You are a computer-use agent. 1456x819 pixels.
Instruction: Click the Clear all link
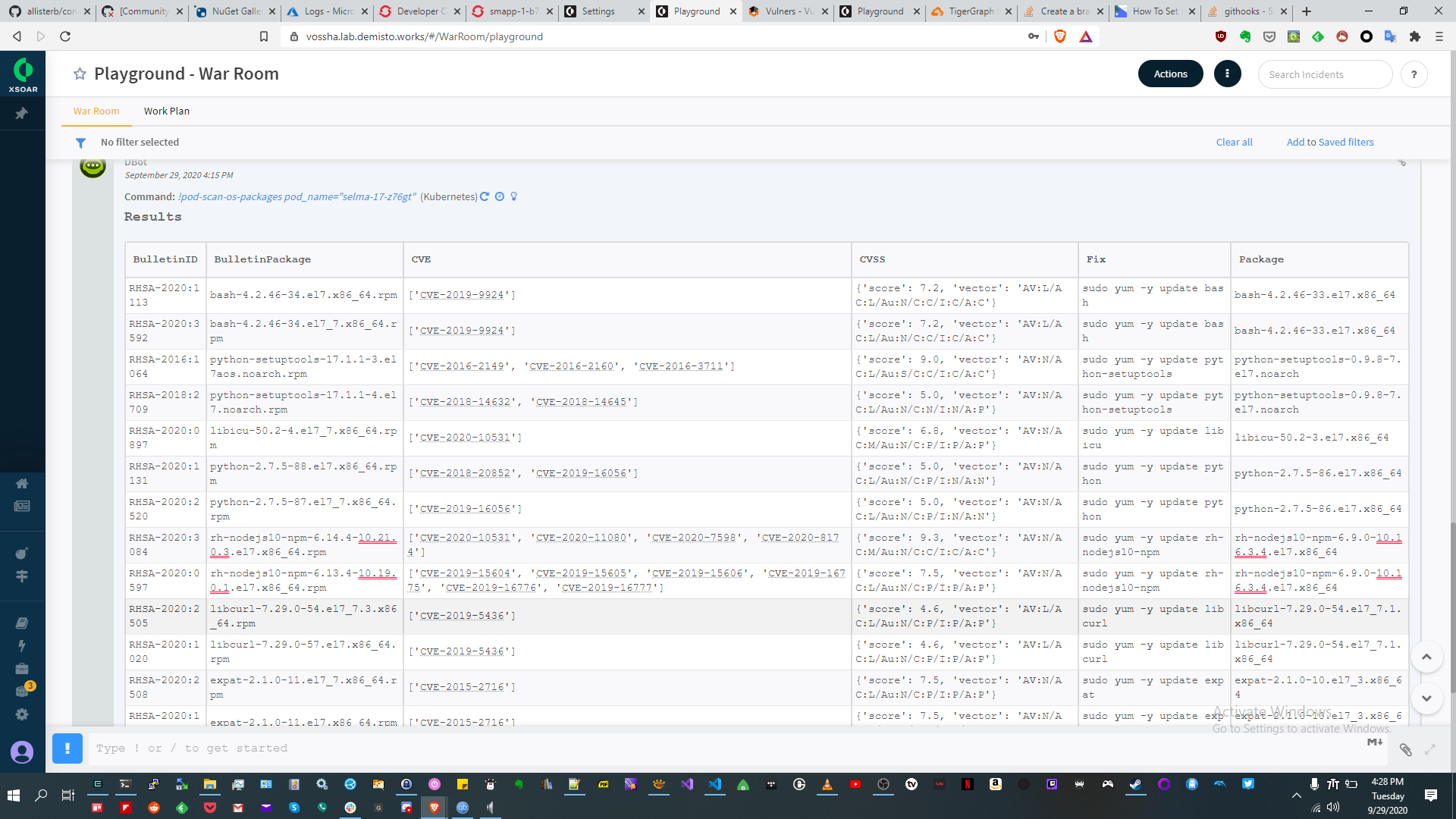[x=1234, y=142]
